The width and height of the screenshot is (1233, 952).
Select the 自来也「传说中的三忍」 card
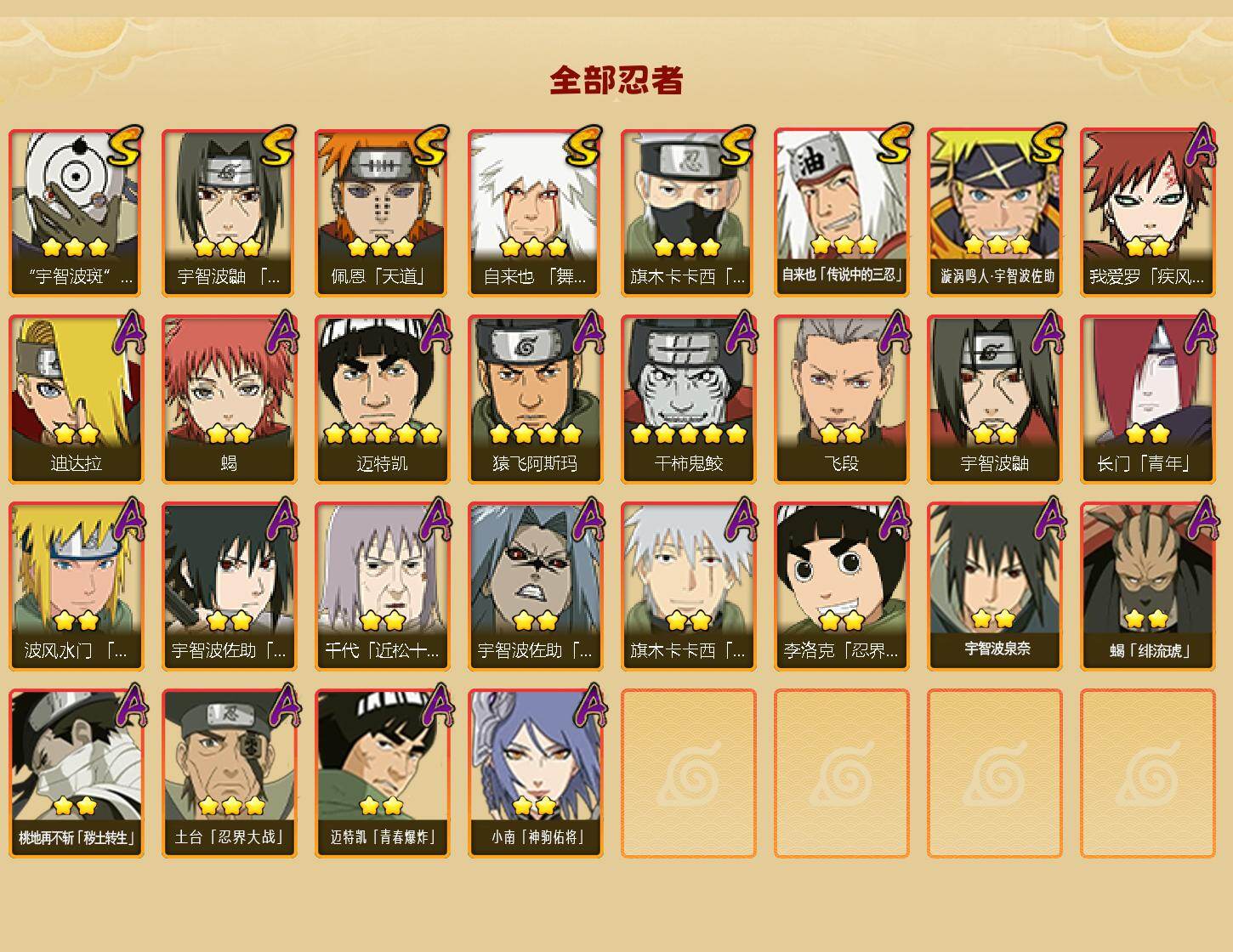tap(842, 212)
